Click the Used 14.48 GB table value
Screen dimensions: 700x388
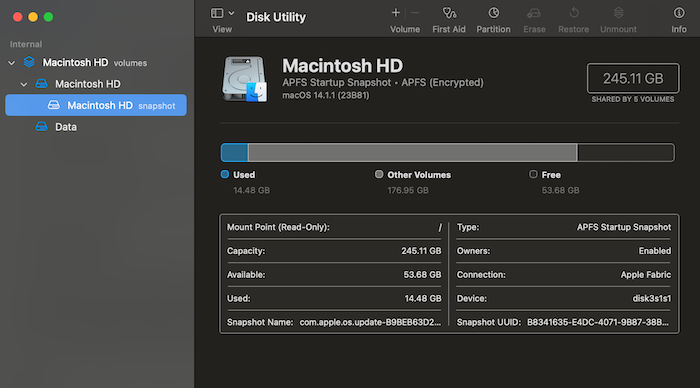pos(423,298)
